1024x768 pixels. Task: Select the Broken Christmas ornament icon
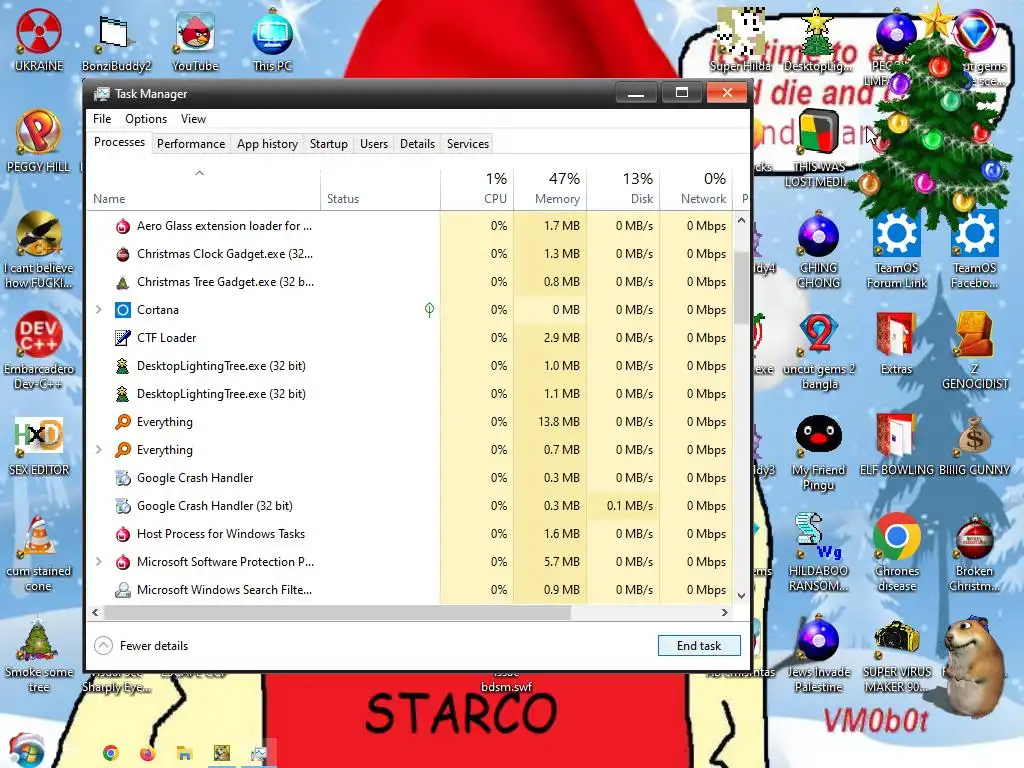coord(974,554)
